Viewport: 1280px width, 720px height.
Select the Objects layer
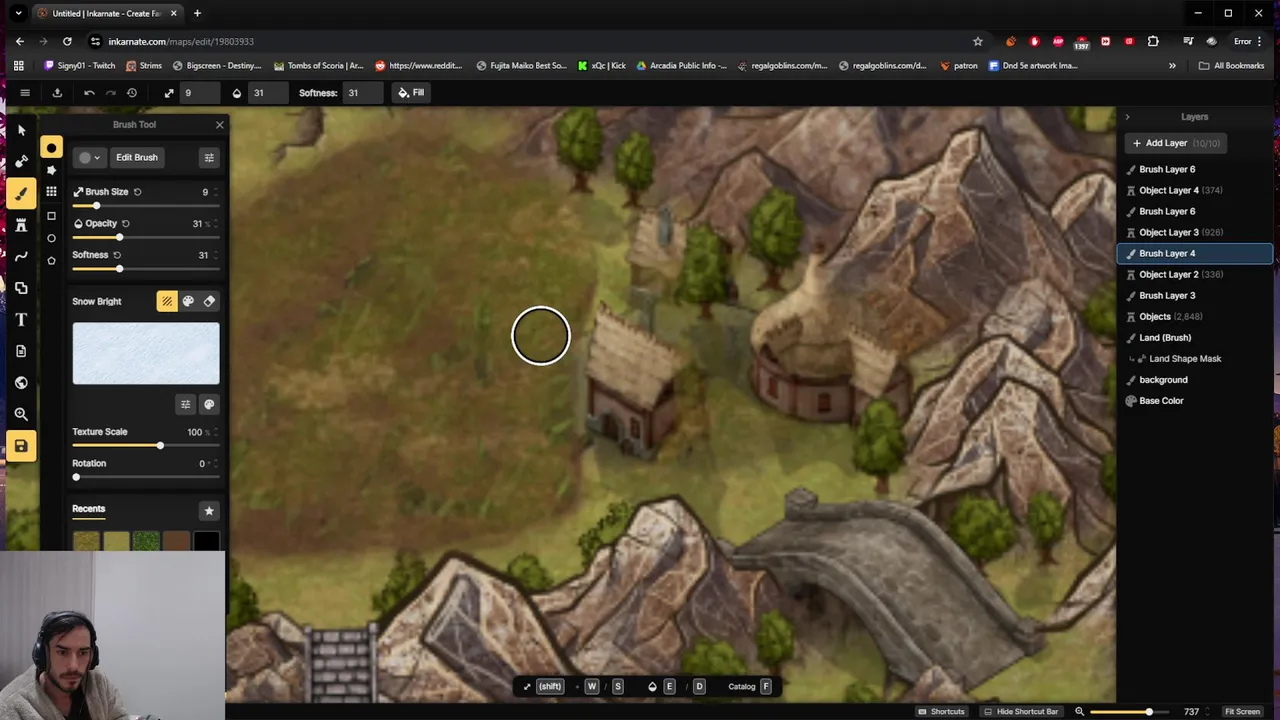(1194, 316)
